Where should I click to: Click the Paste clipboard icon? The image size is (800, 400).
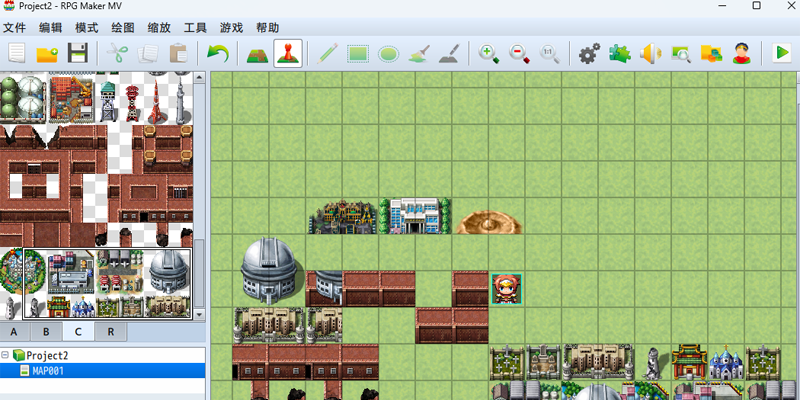pyautogui.click(x=178, y=53)
